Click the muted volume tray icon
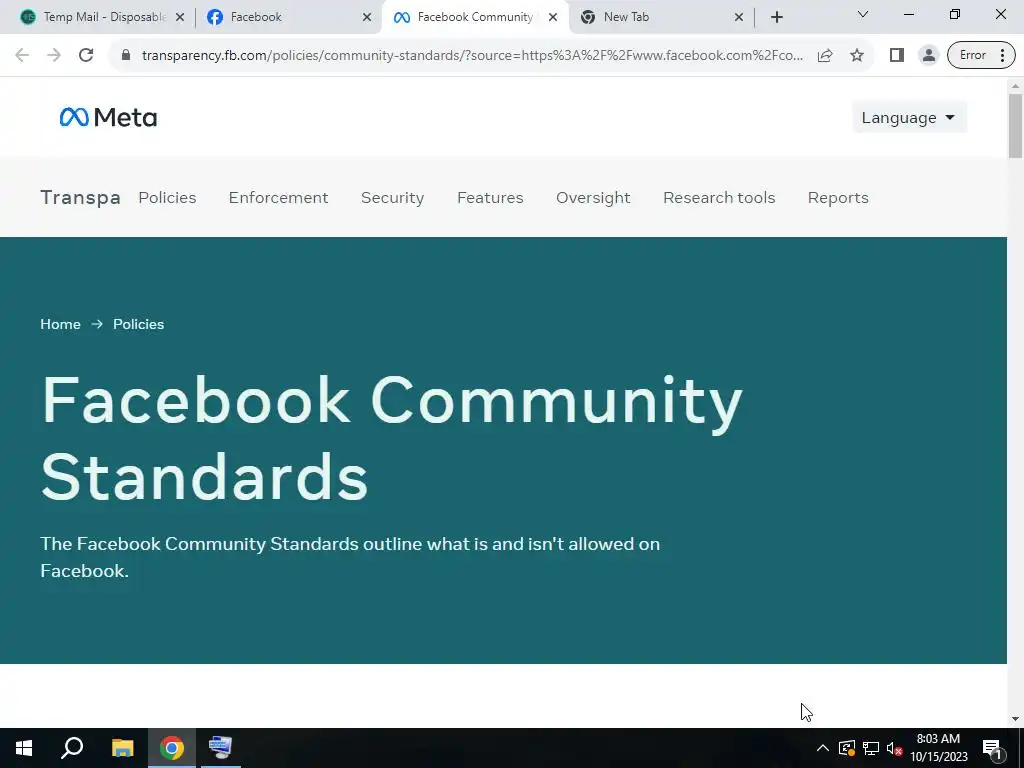Image resolution: width=1024 pixels, height=768 pixels. 894,748
